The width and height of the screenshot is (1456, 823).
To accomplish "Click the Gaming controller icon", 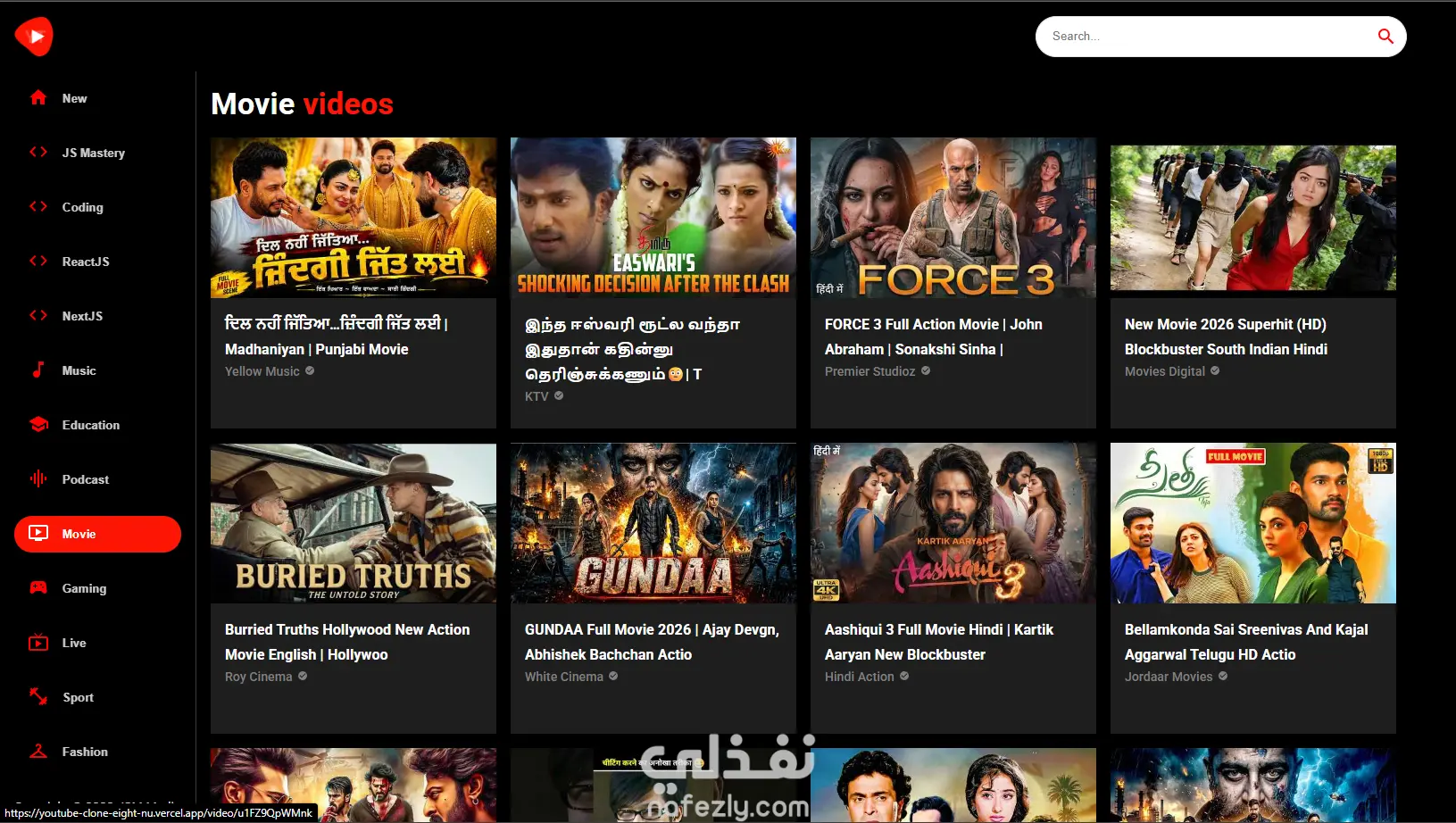I will (x=38, y=588).
